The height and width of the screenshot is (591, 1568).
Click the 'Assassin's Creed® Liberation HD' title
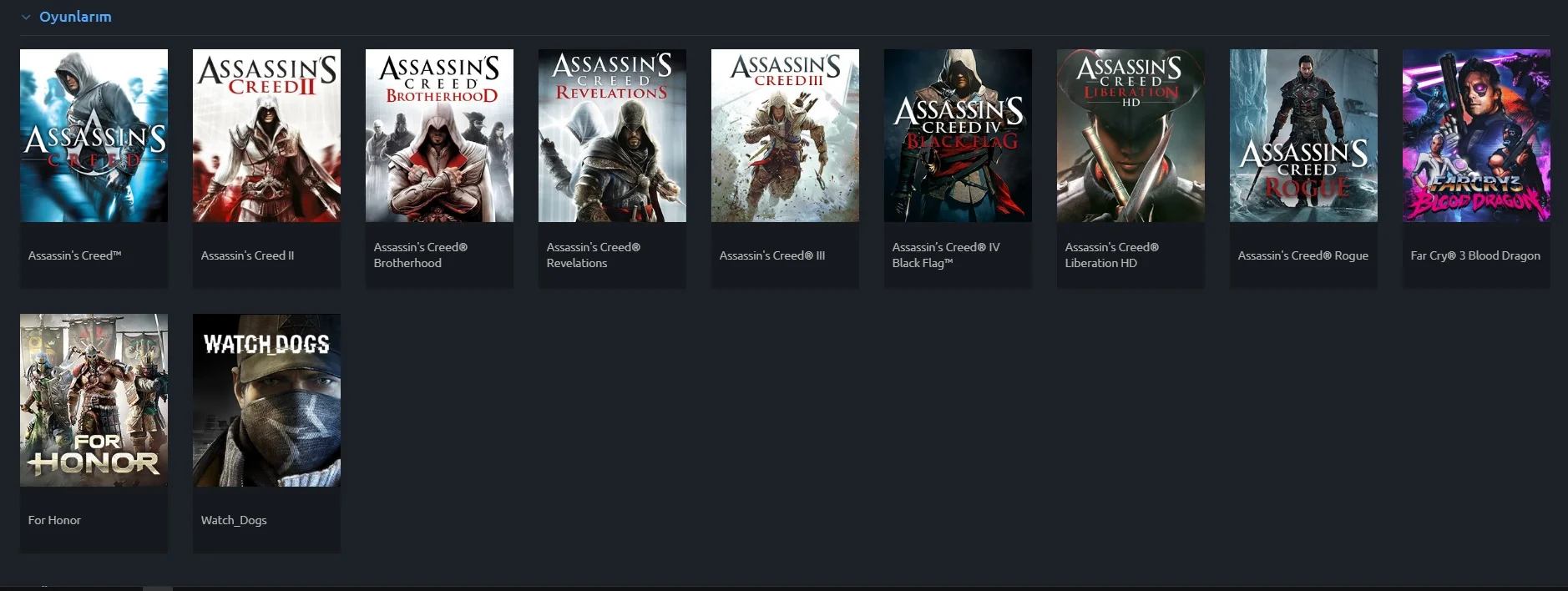point(1111,255)
